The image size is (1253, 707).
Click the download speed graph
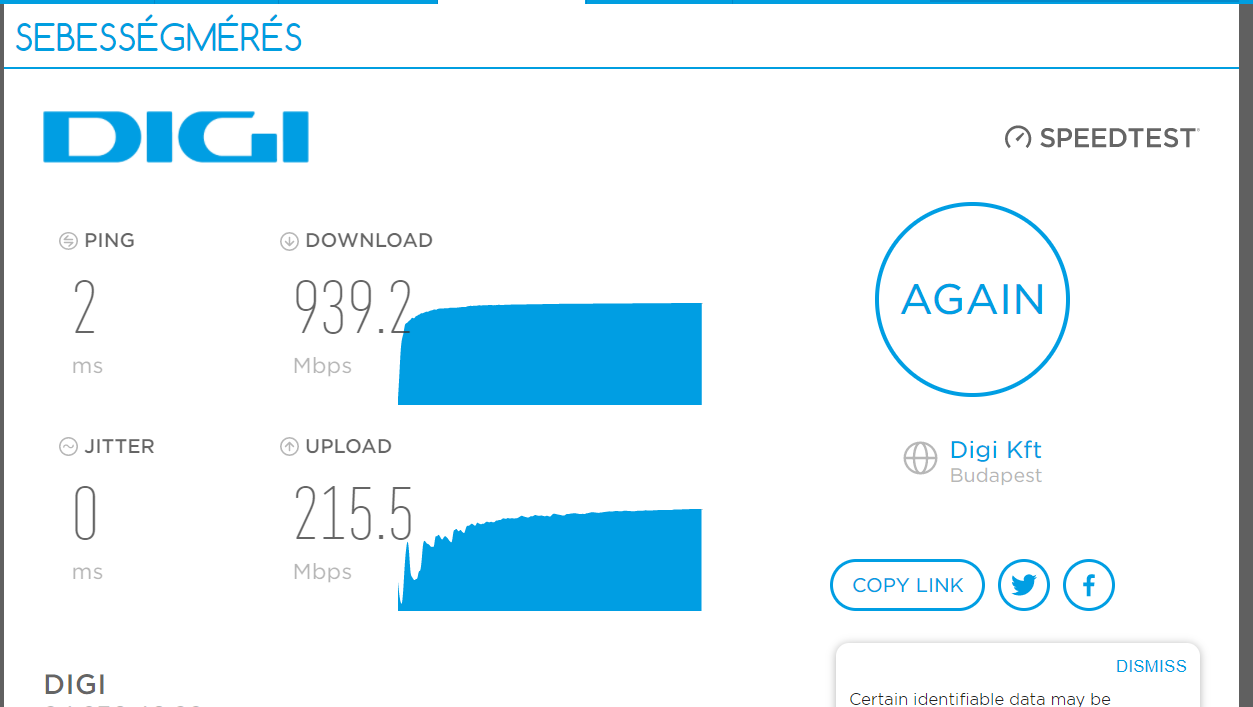tap(550, 354)
